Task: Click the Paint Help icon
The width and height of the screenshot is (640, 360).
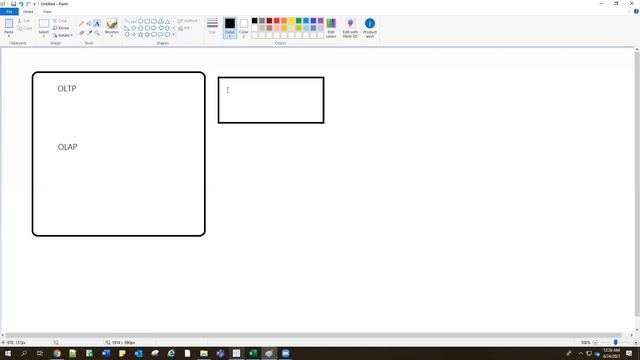Action: pyautogui.click(x=636, y=11)
